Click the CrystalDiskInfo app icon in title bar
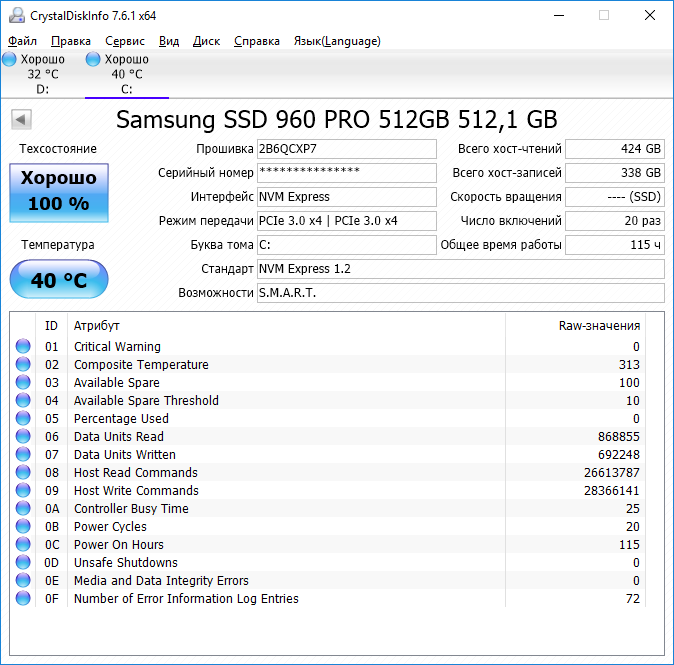674x665 pixels. click(x=17, y=15)
